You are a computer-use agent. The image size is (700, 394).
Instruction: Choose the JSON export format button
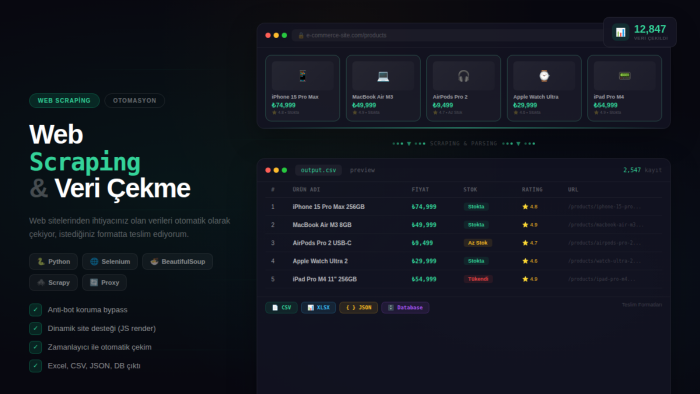[x=358, y=307]
